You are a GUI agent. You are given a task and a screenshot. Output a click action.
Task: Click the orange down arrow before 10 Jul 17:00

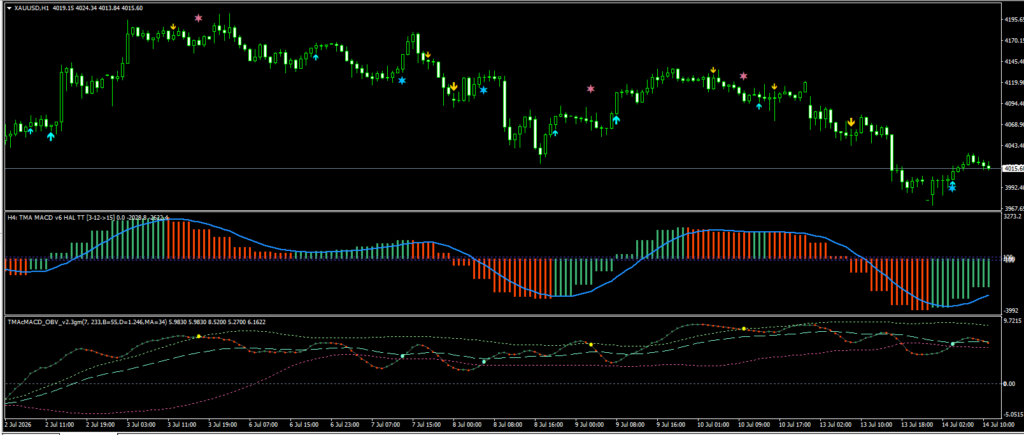pyautogui.click(x=774, y=86)
